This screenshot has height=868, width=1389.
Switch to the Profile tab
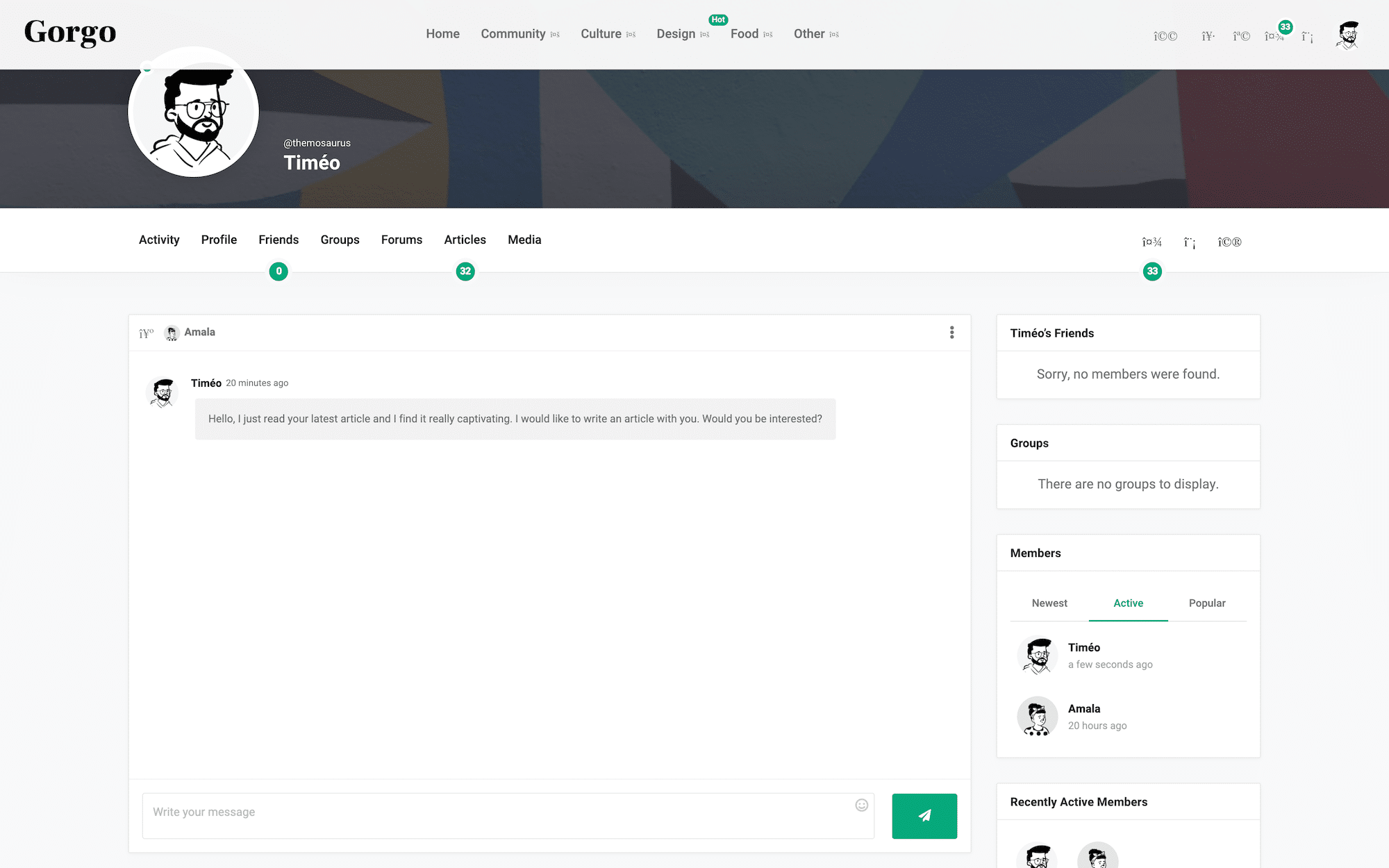(x=219, y=240)
